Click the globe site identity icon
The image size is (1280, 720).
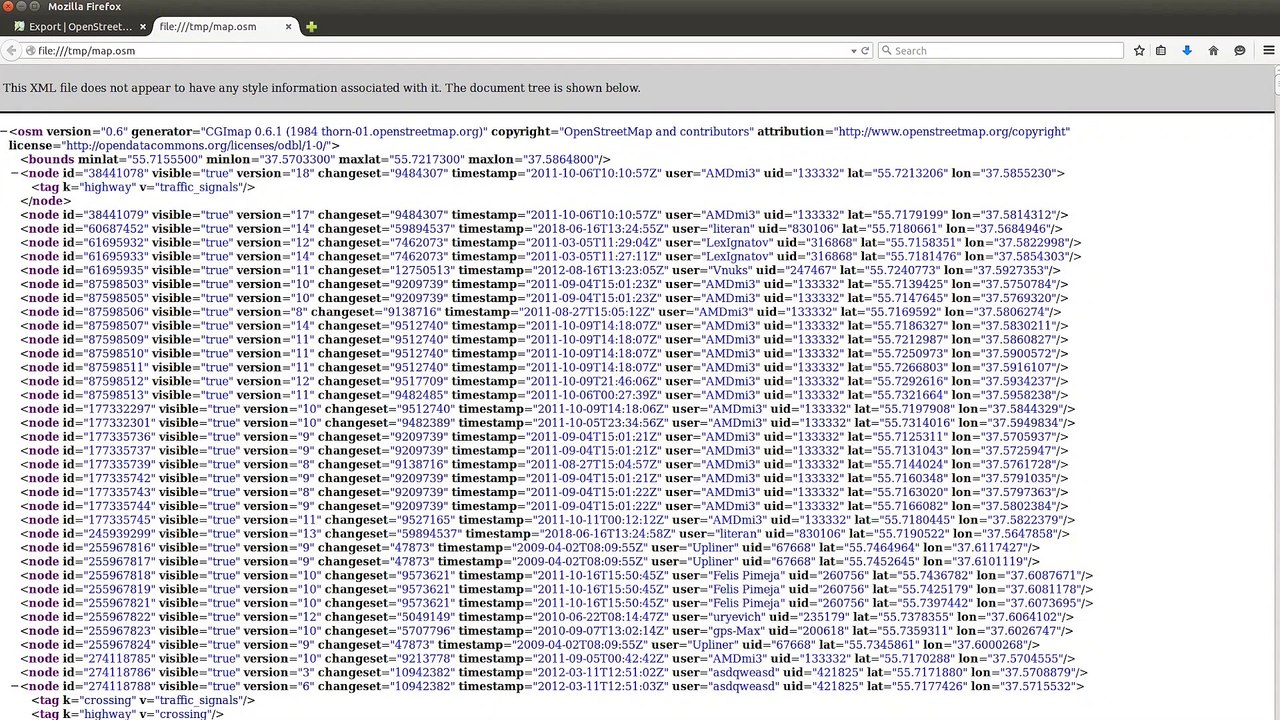point(30,51)
